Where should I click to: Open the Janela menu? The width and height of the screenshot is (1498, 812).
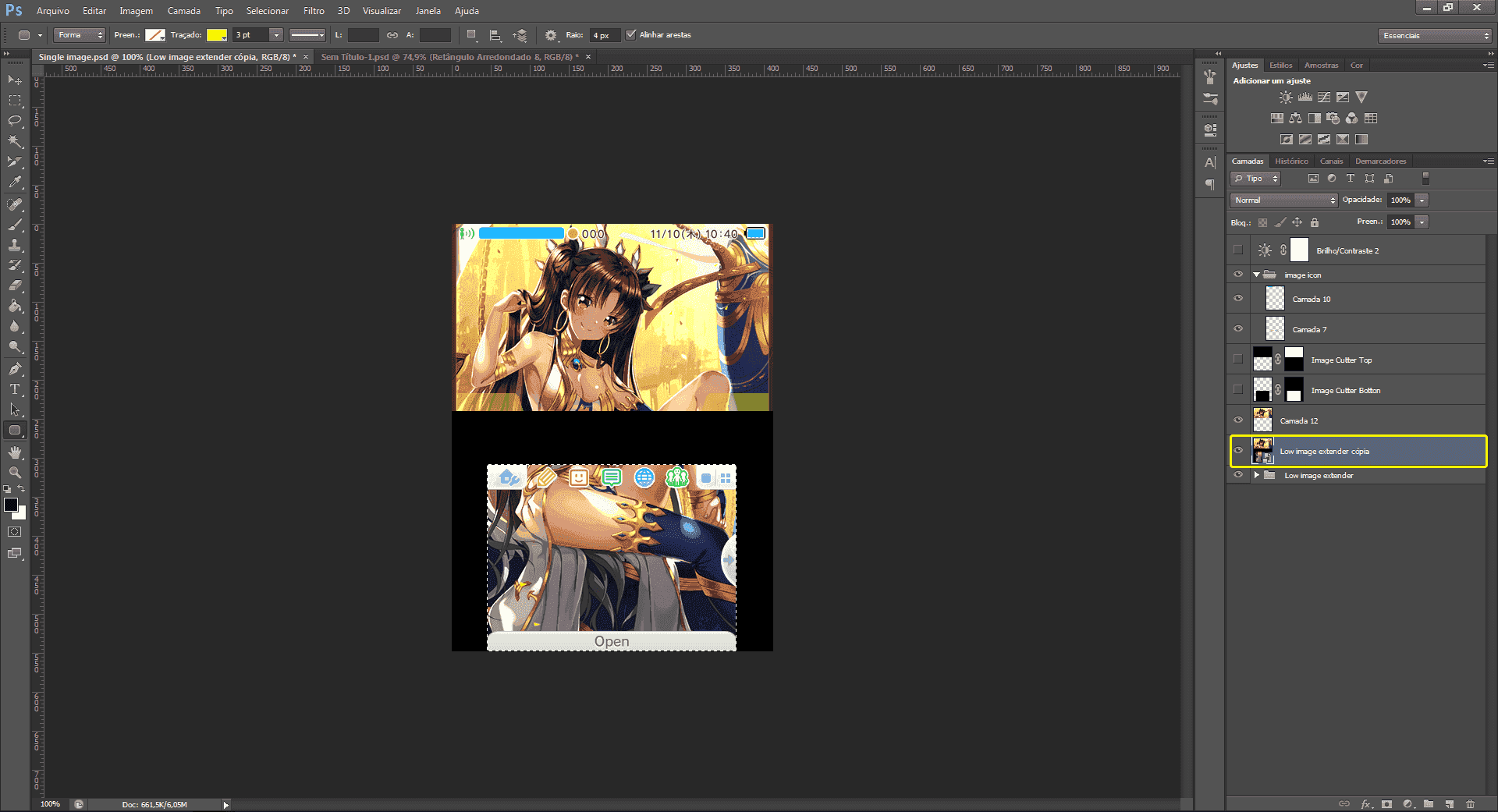428,11
